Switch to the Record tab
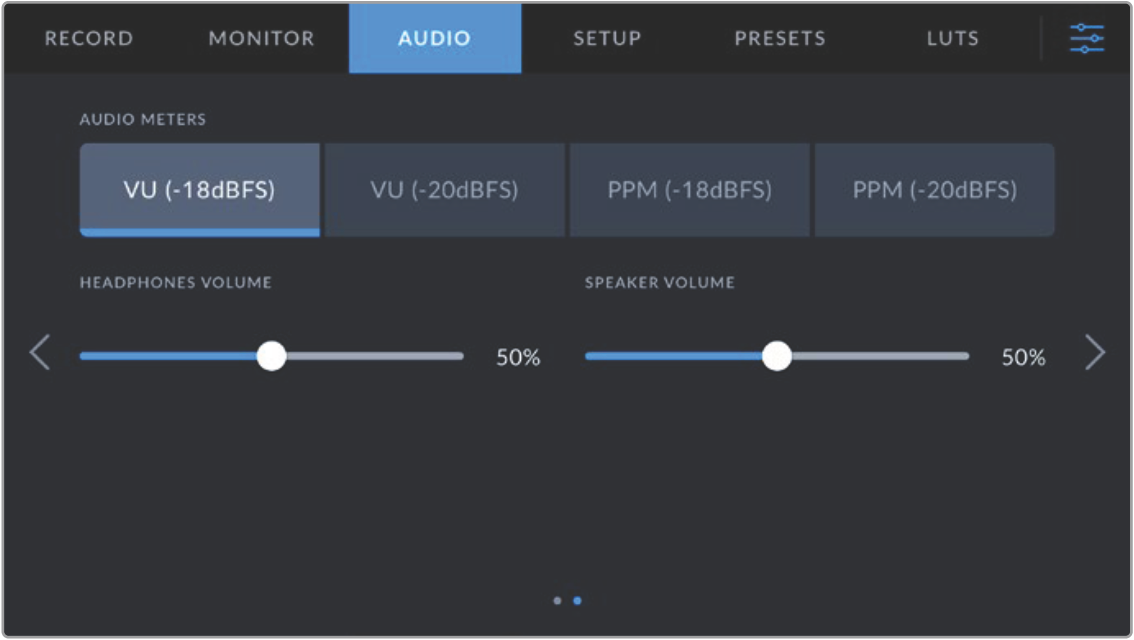The image size is (1134, 640). tap(89, 39)
